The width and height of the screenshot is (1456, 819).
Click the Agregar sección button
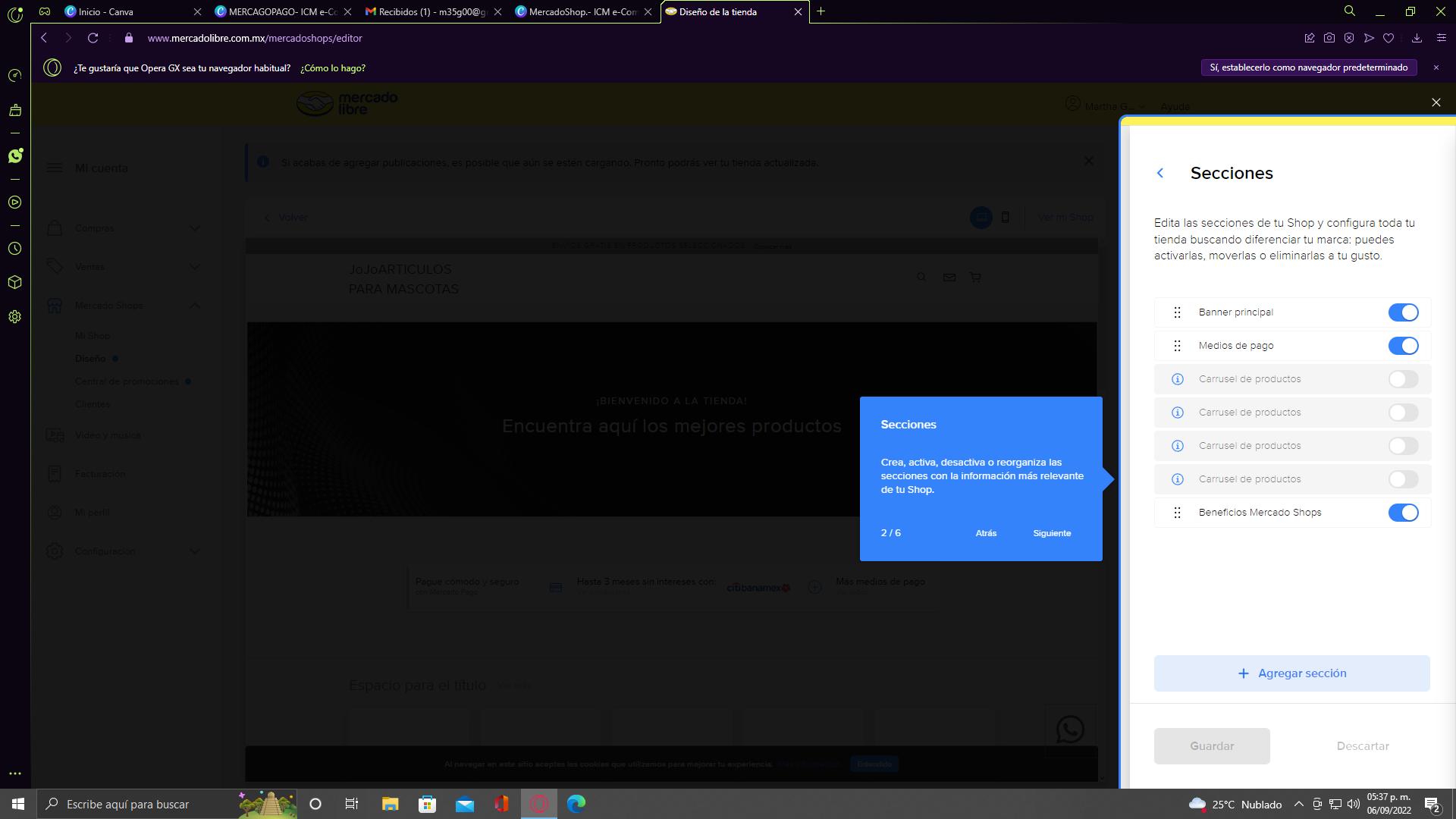(x=1291, y=673)
